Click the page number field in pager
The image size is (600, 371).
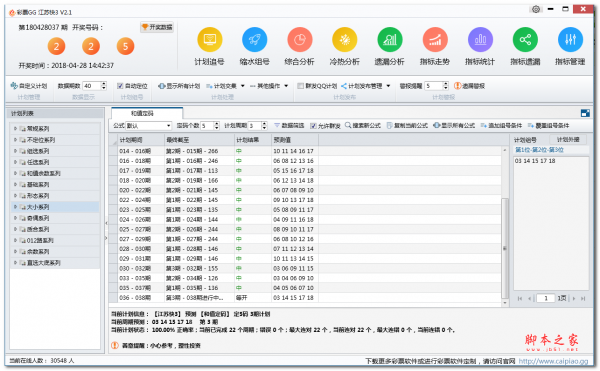(545, 298)
